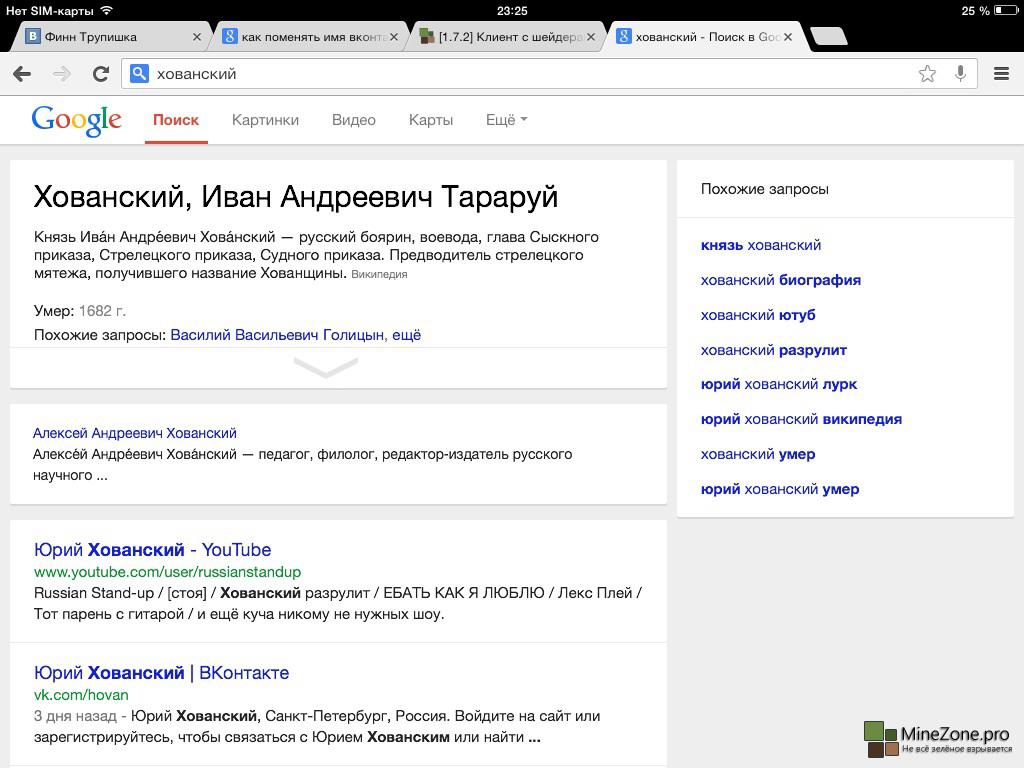Open Юрий Хованский YouTube result
The width and height of the screenshot is (1024, 768).
[152, 550]
